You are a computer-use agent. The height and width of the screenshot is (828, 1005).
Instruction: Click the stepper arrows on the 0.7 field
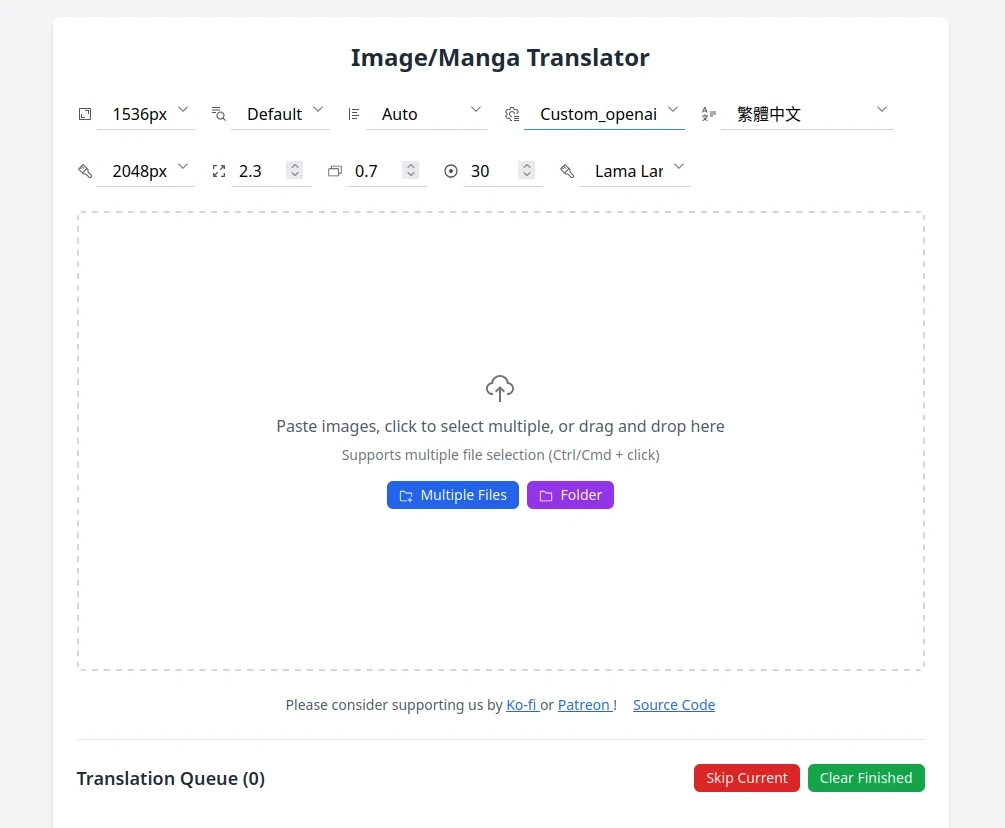click(x=411, y=171)
